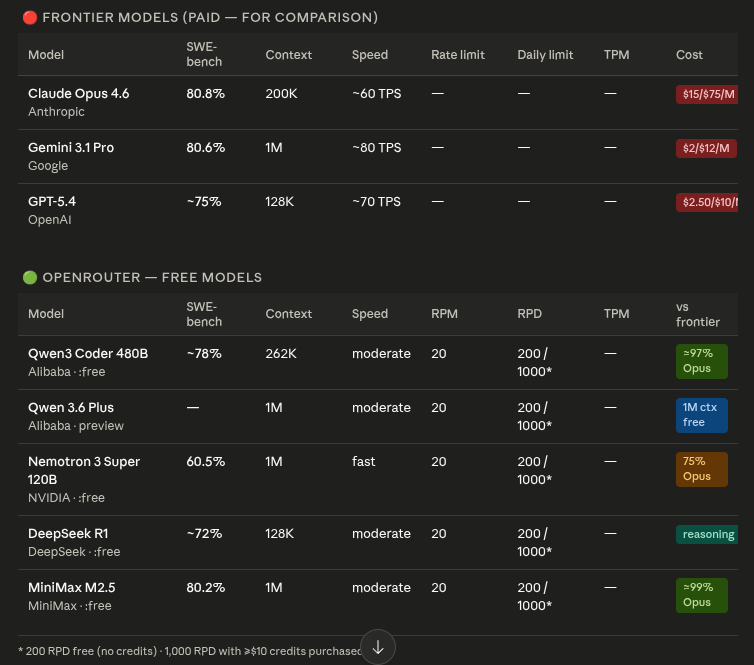Click the 1M context value for Gemini 3.1 Pro
Image resolution: width=754 pixels, height=665 pixels.
(274, 147)
